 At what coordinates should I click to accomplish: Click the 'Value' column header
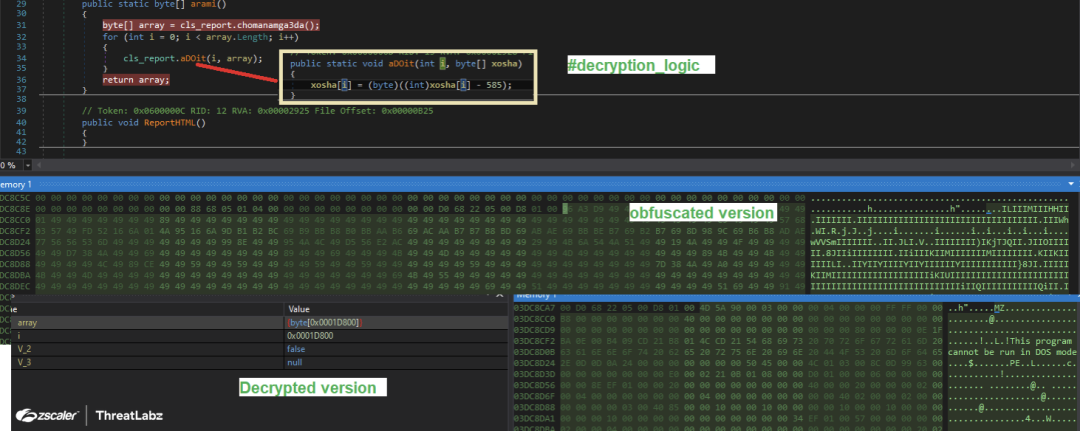tap(298, 309)
